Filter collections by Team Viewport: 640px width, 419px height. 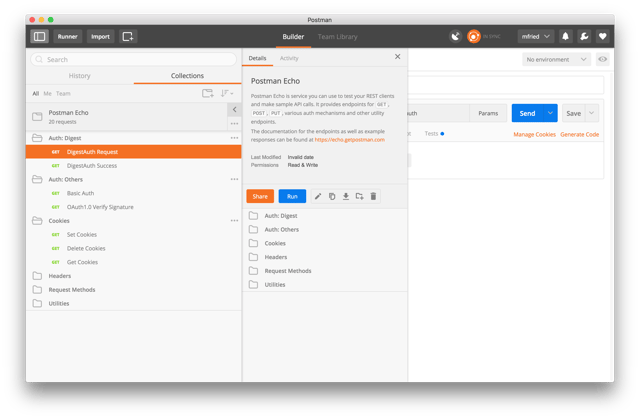[x=63, y=93]
